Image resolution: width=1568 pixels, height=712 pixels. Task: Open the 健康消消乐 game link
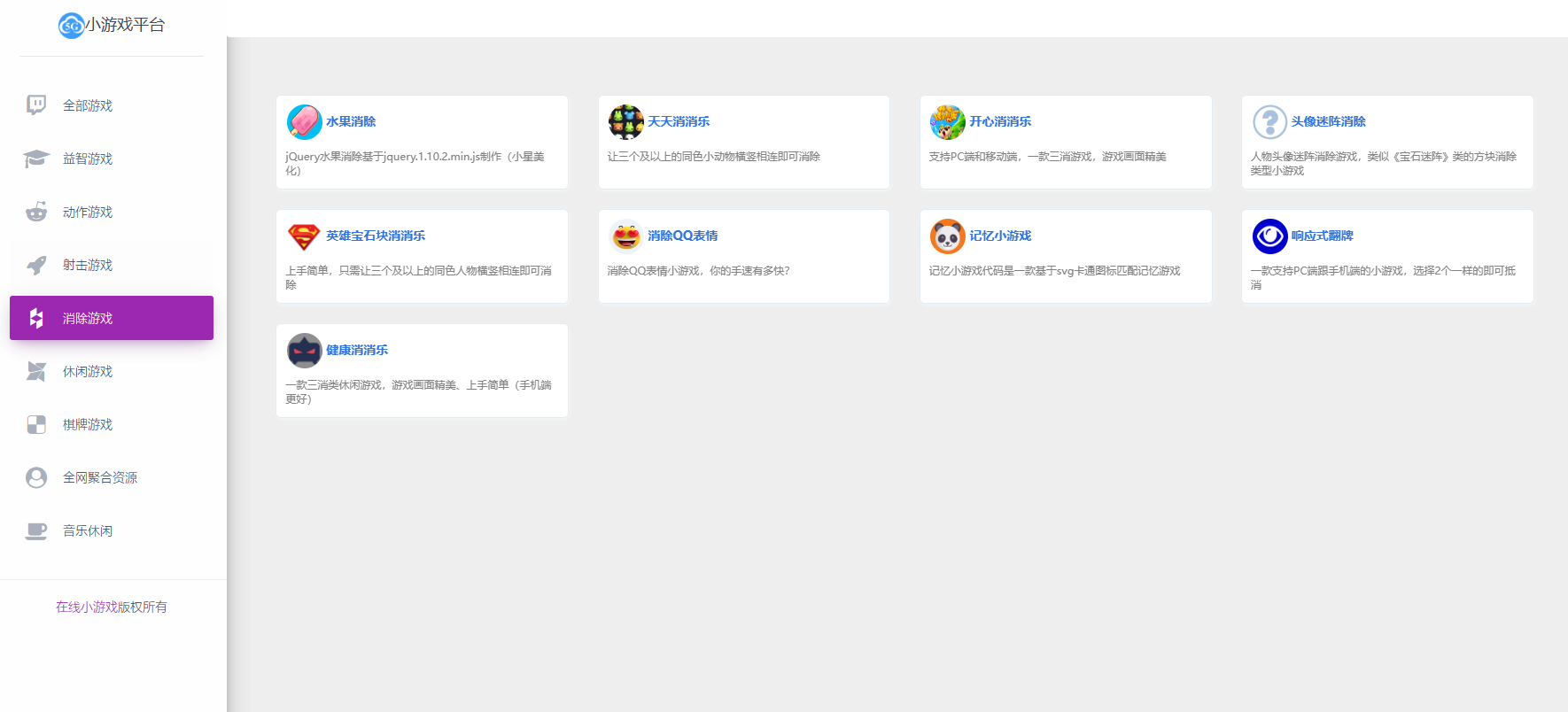pyautogui.click(x=357, y=350)
